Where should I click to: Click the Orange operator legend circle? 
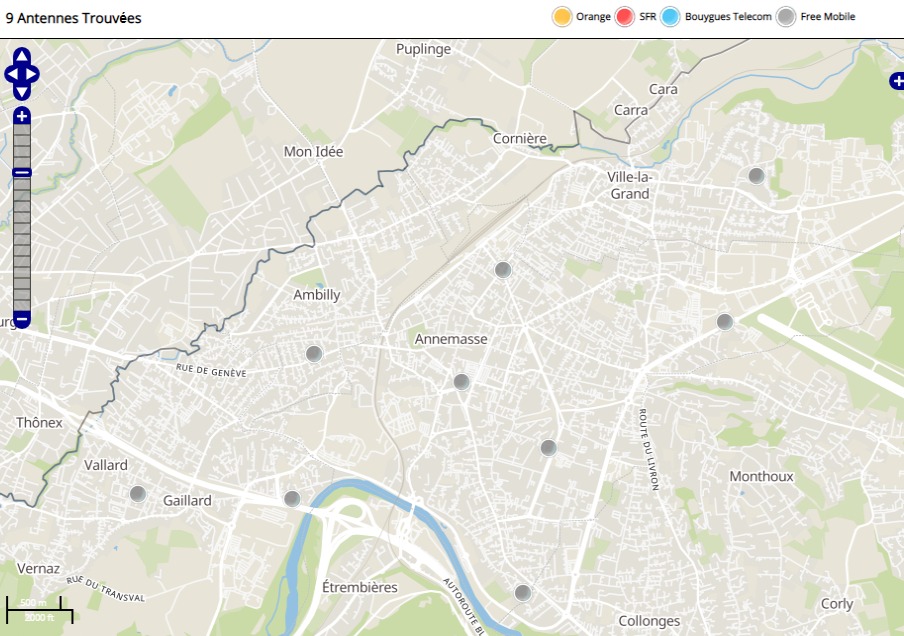tap(562, 16)
